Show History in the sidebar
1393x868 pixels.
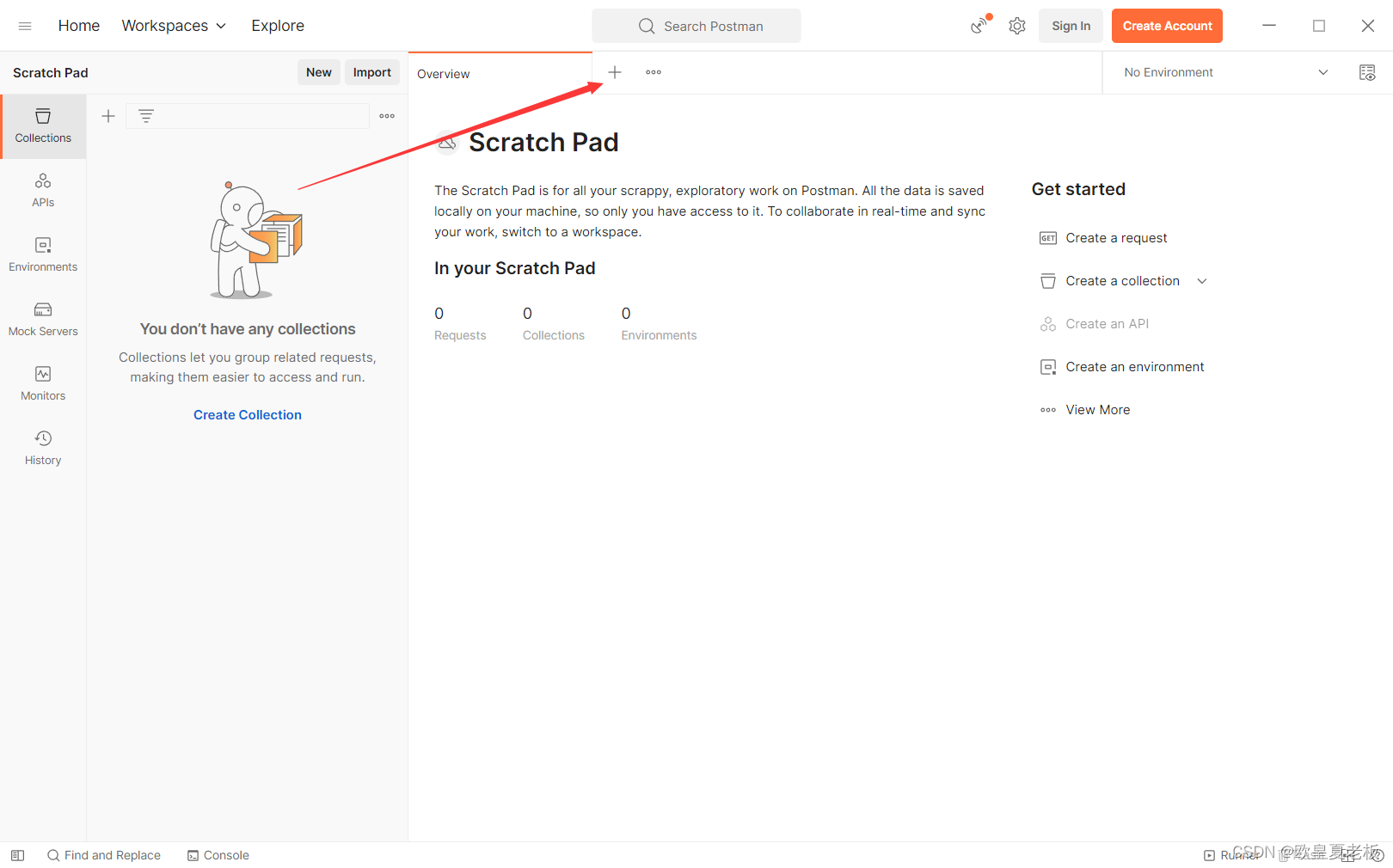[x=43, y=449]
